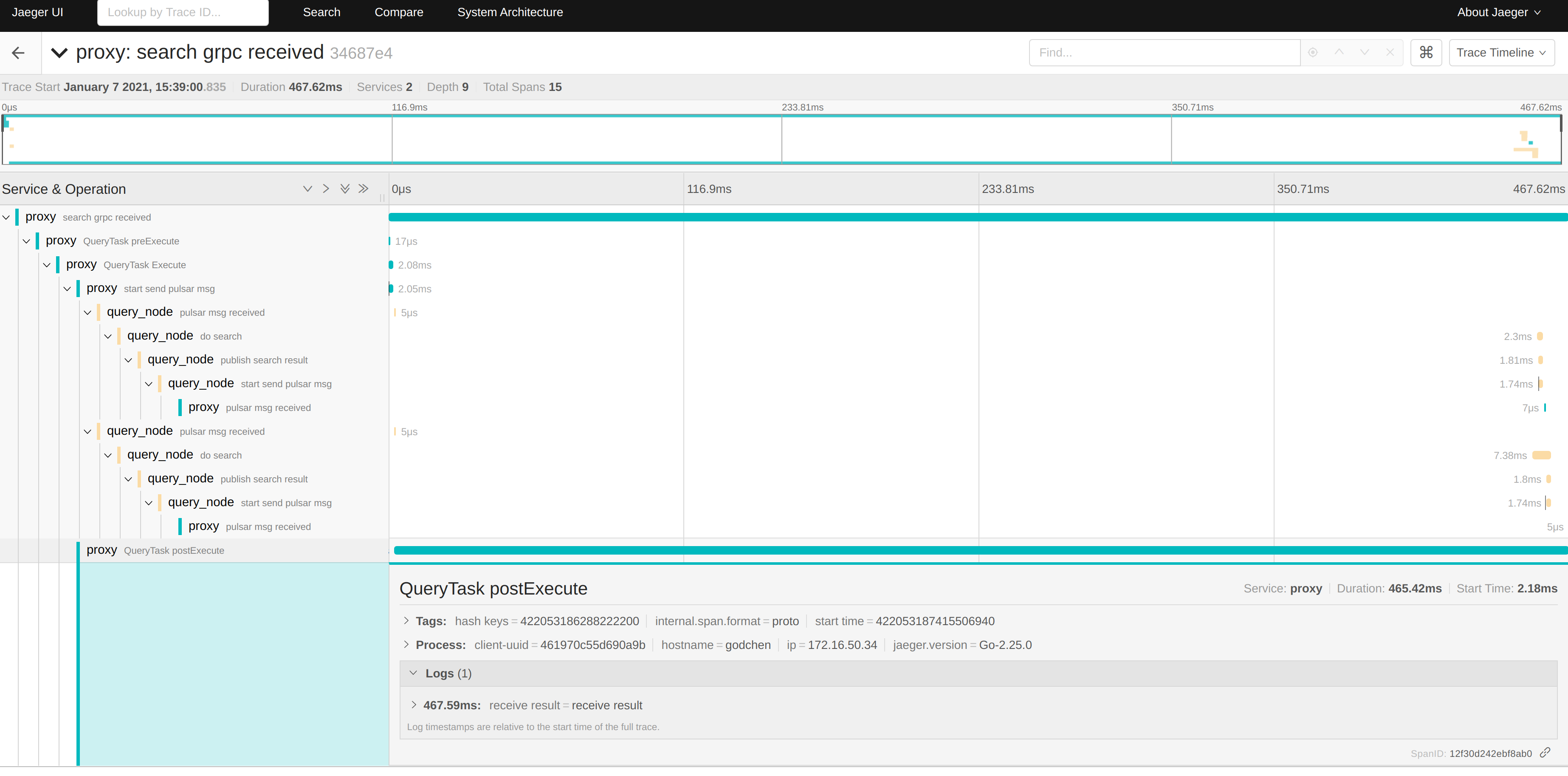Clear the find search with X icon
This screenshot has width=1568, height=776.
click(x=1390, y=52)
